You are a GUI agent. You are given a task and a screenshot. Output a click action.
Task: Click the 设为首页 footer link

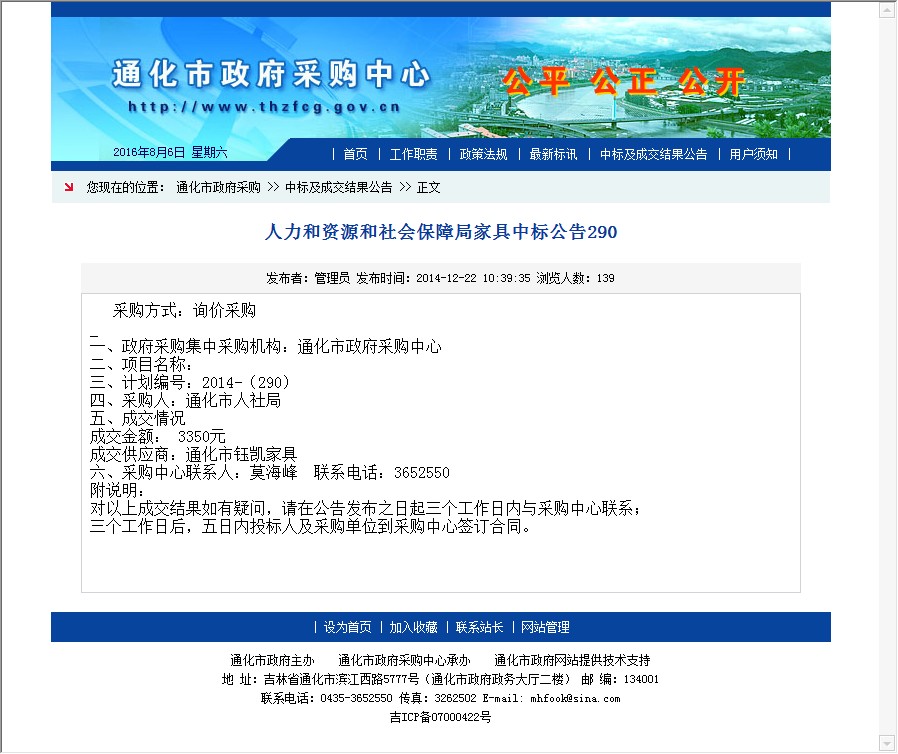click(347, 627)
